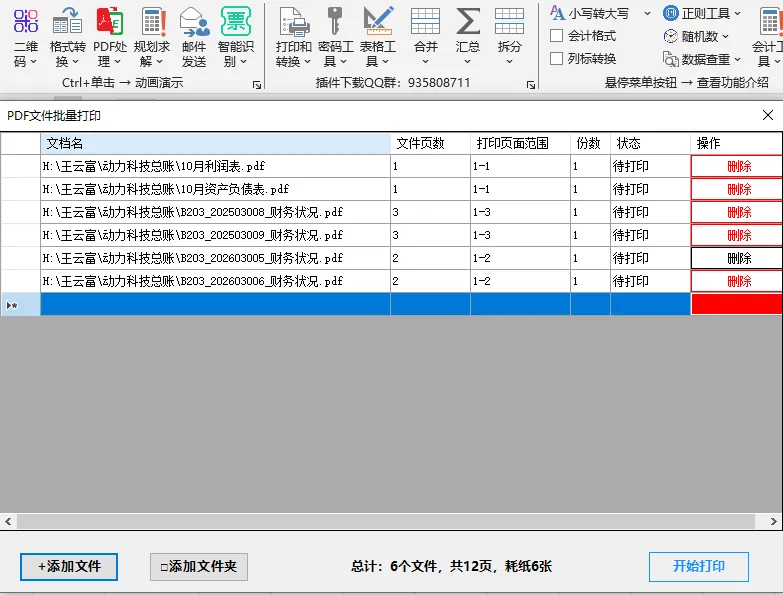Image resolution: width=783 pixels, height=595 pixels.
Task: Expand the 小写转大写 dropdown arrow
Action: pos(647,13)
